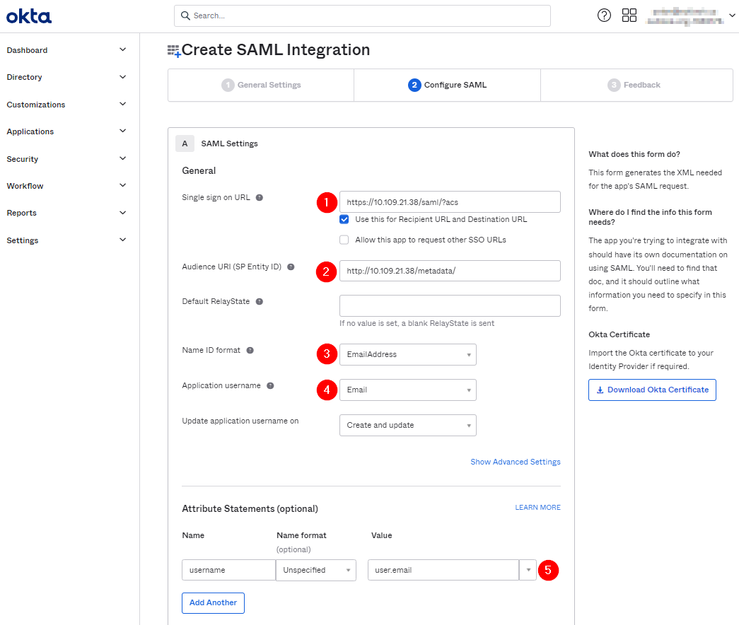
Task: Open the Application username dropdown
Action: click(x=408, y=390)
